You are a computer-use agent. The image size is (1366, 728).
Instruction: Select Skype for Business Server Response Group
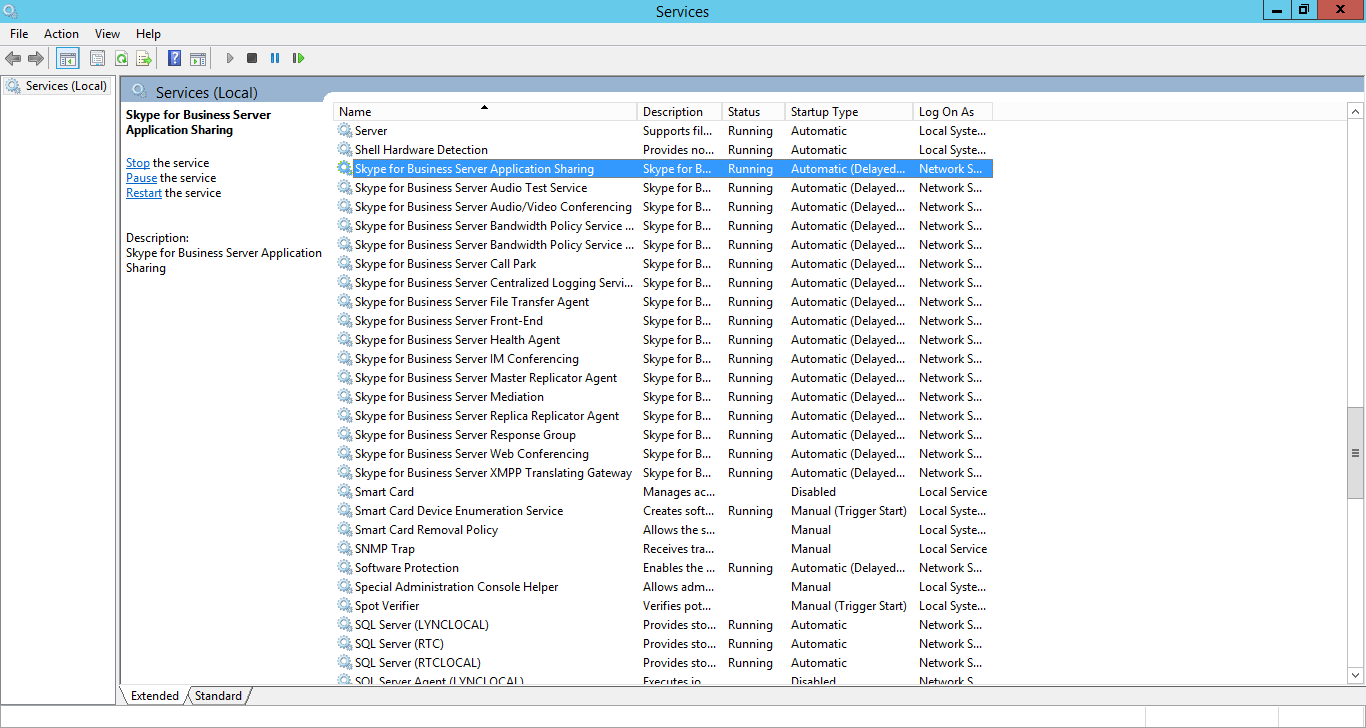click(663, 435)
